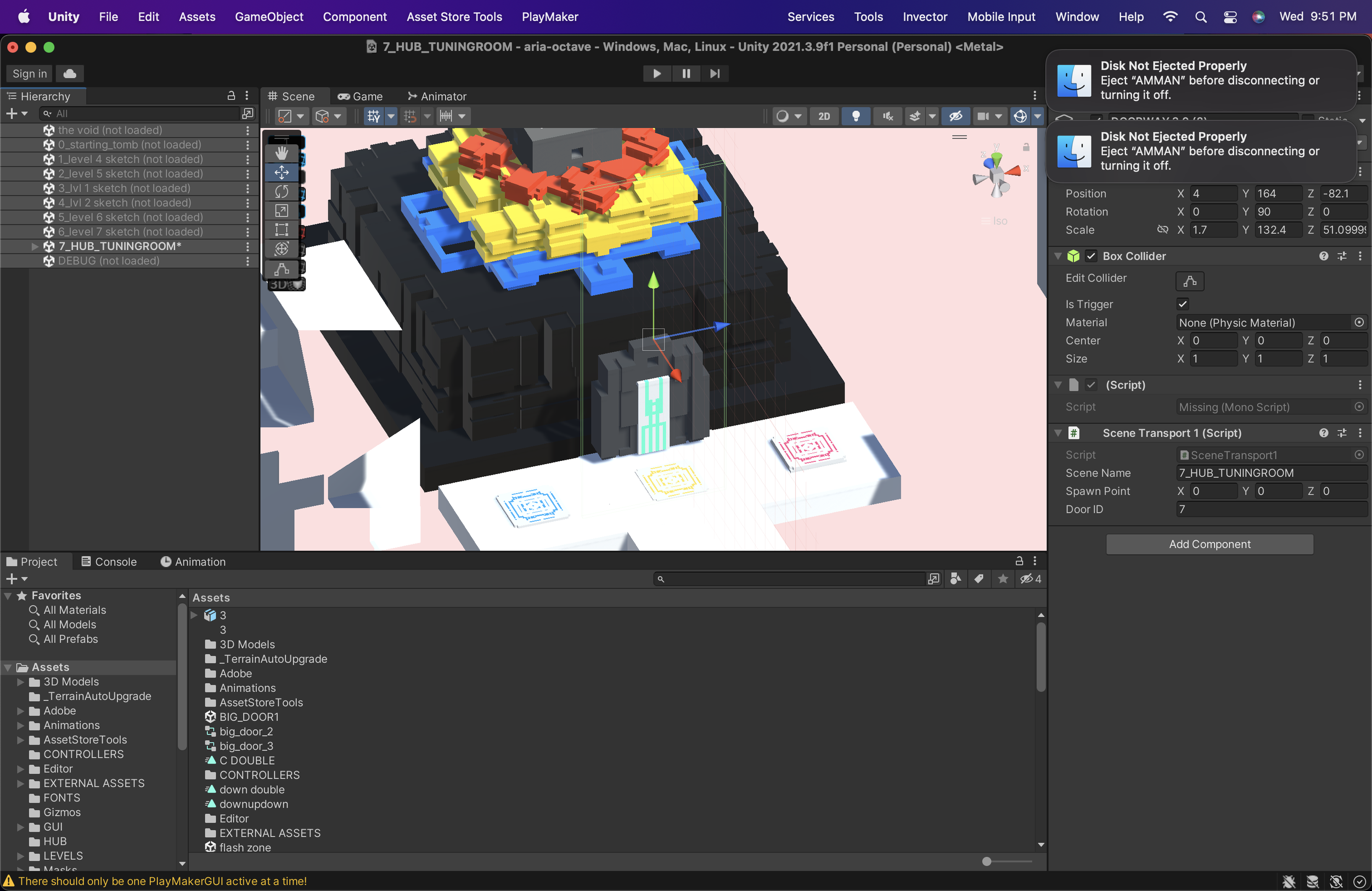Click the cloud services icon
This screenshot has width=1372, height=891.
70,73
